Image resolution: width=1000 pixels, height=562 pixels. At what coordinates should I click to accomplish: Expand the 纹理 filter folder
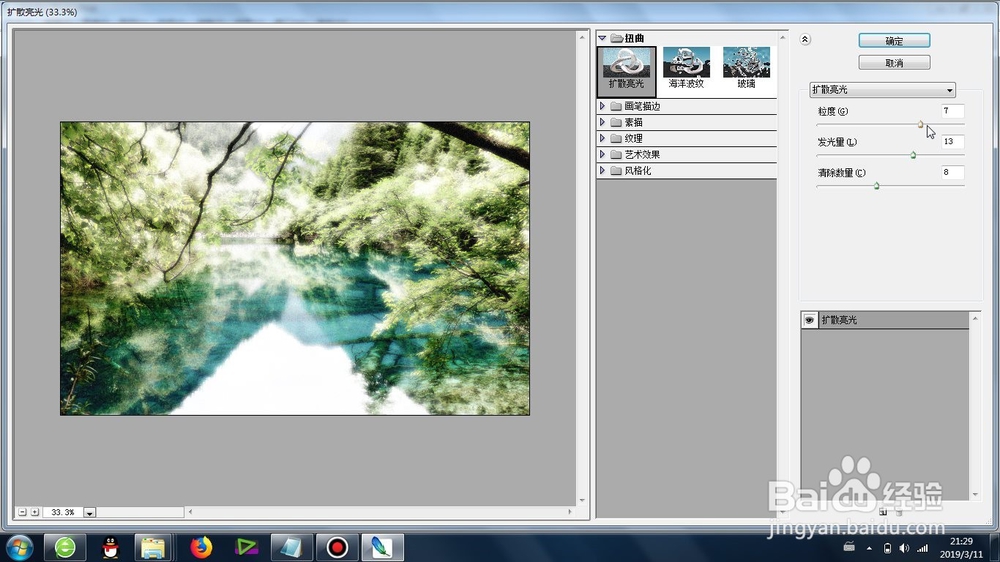[602, 138]
